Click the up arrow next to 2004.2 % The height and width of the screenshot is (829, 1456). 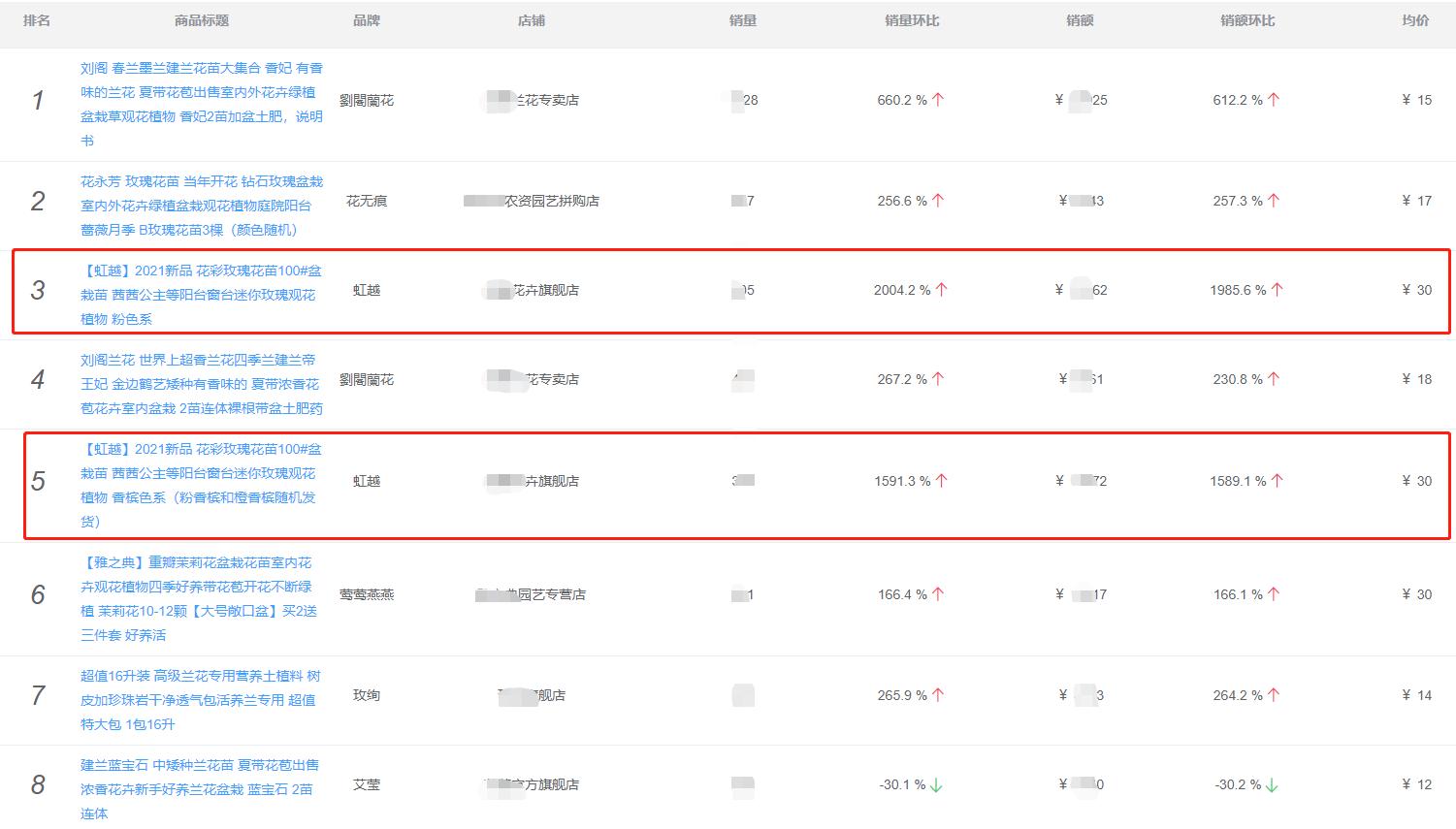click(942, 290)
